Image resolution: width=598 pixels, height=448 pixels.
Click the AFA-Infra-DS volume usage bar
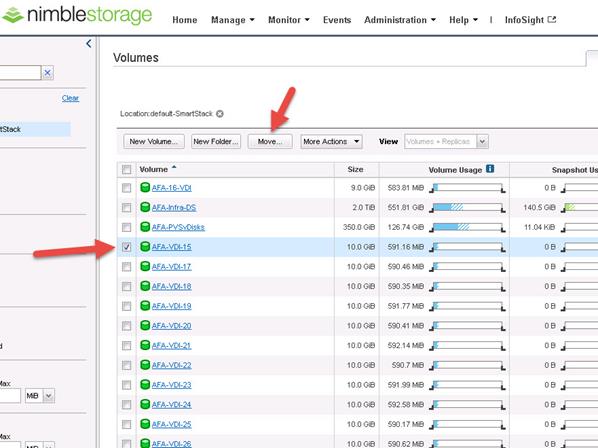pyautogui.click(x=468, y=207)
